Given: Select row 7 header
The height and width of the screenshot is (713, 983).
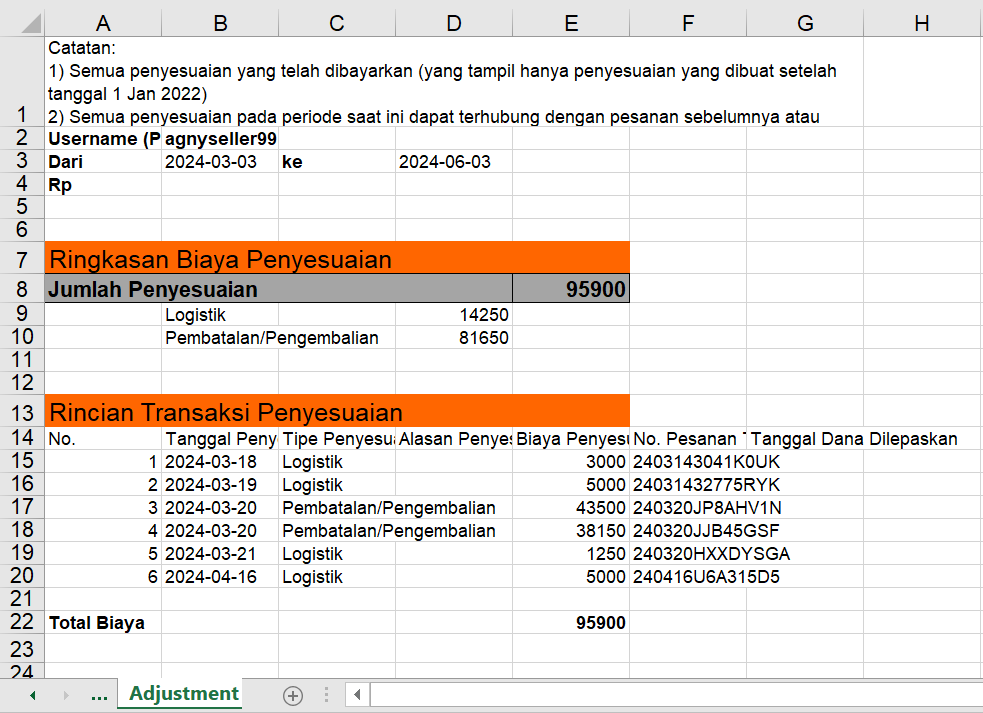Looking at the screenshot, I should click(x=22, y=258).
